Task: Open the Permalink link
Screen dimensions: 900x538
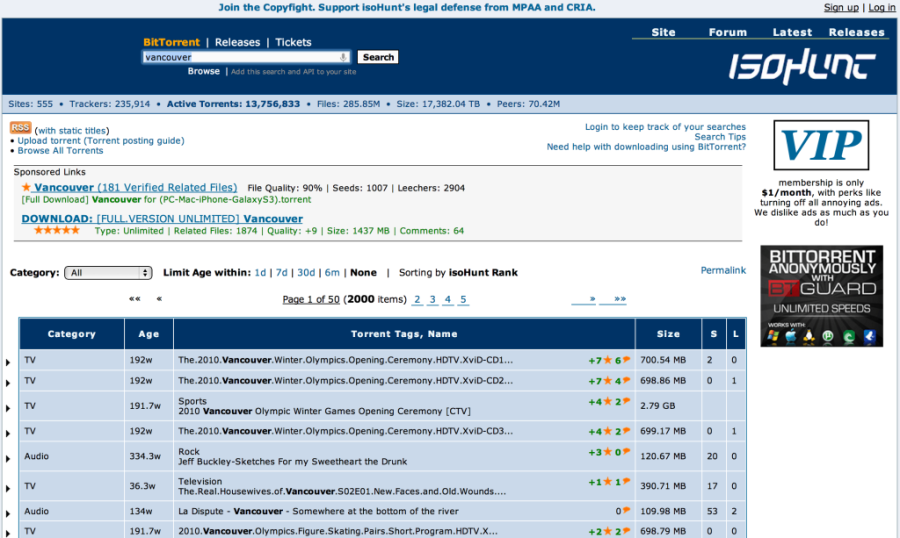Action: [723, 270]
